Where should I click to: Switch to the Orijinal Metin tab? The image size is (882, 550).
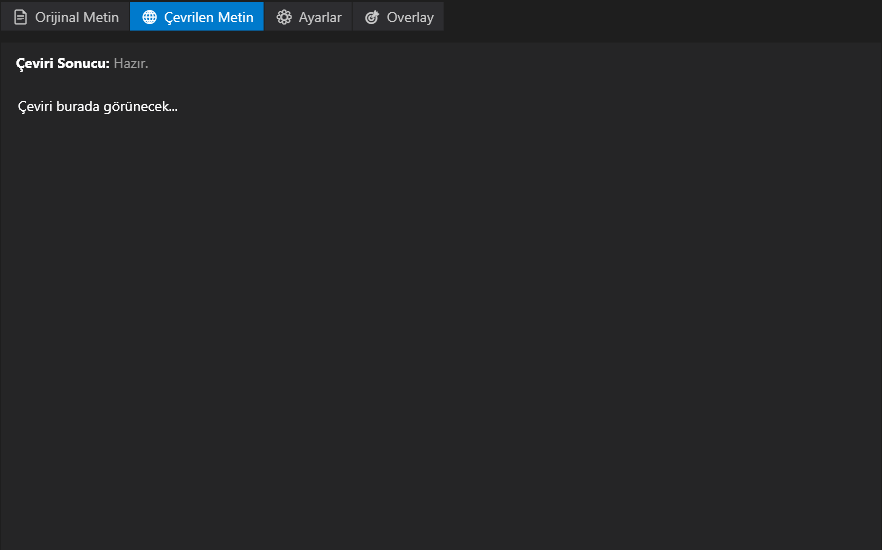(65, 17)
